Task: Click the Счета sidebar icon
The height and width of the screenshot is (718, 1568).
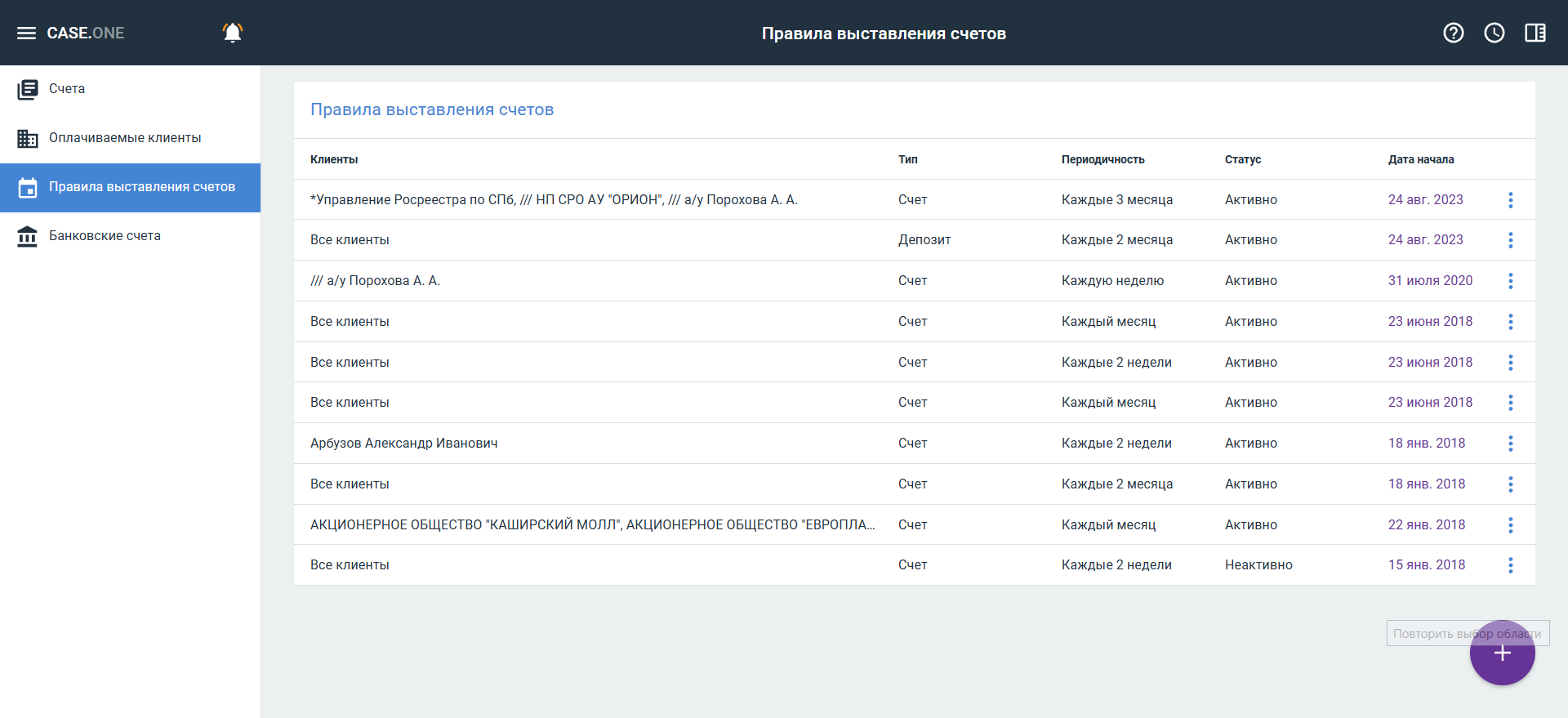Action: 28,89
